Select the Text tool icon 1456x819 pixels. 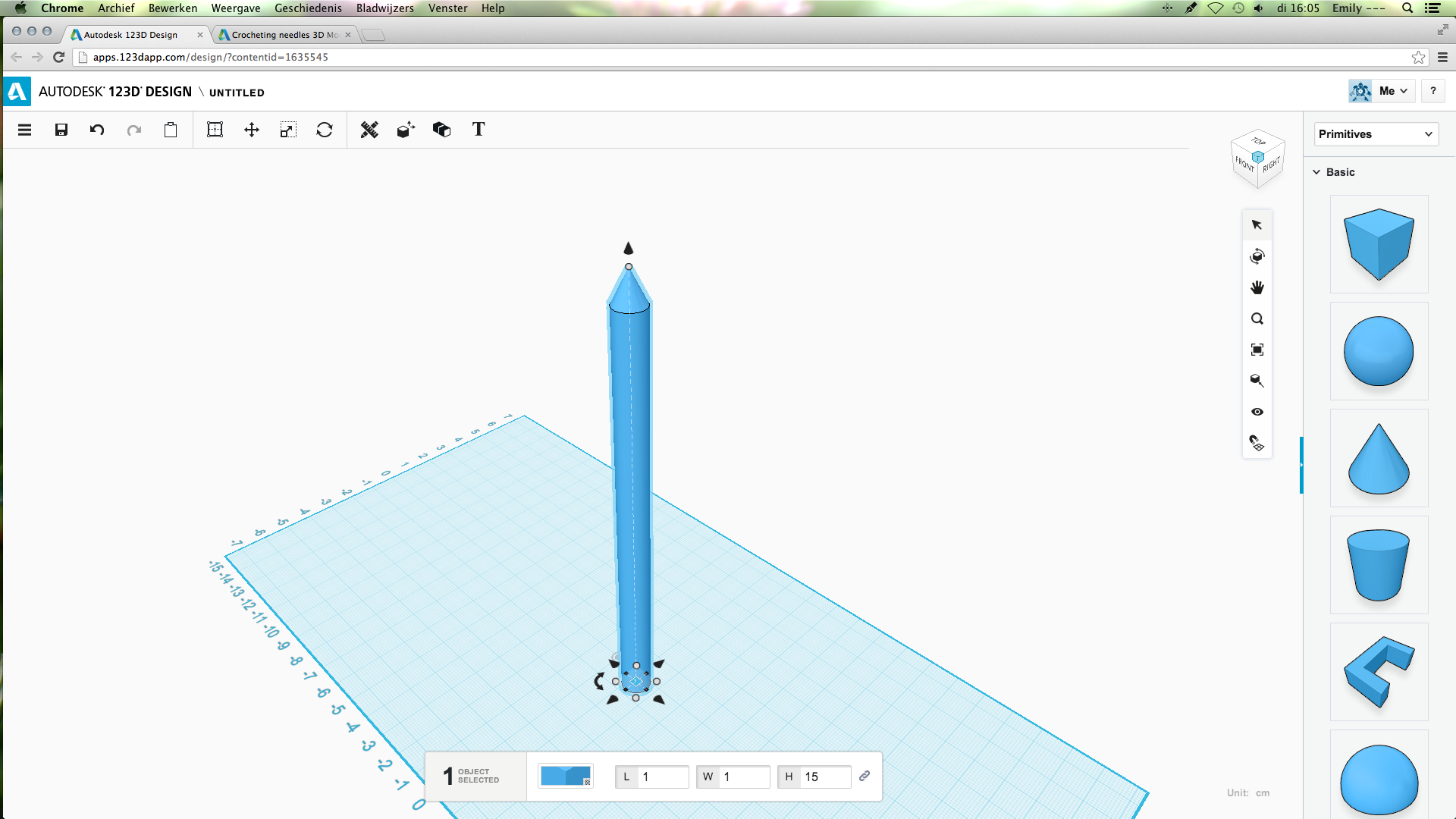tap(479, 130)
